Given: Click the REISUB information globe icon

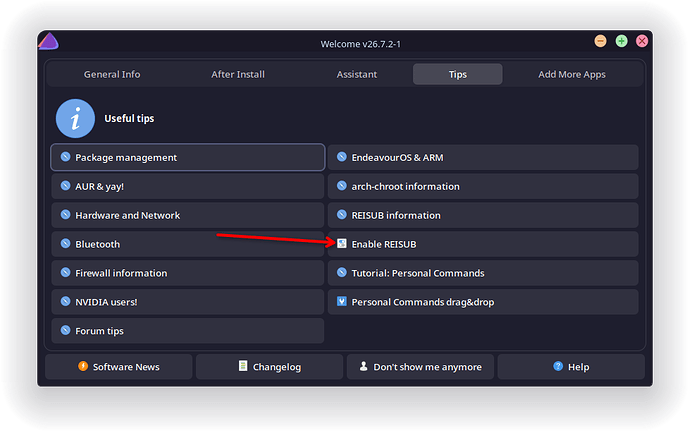Looking at the screenshot, I should pos(342,214).
